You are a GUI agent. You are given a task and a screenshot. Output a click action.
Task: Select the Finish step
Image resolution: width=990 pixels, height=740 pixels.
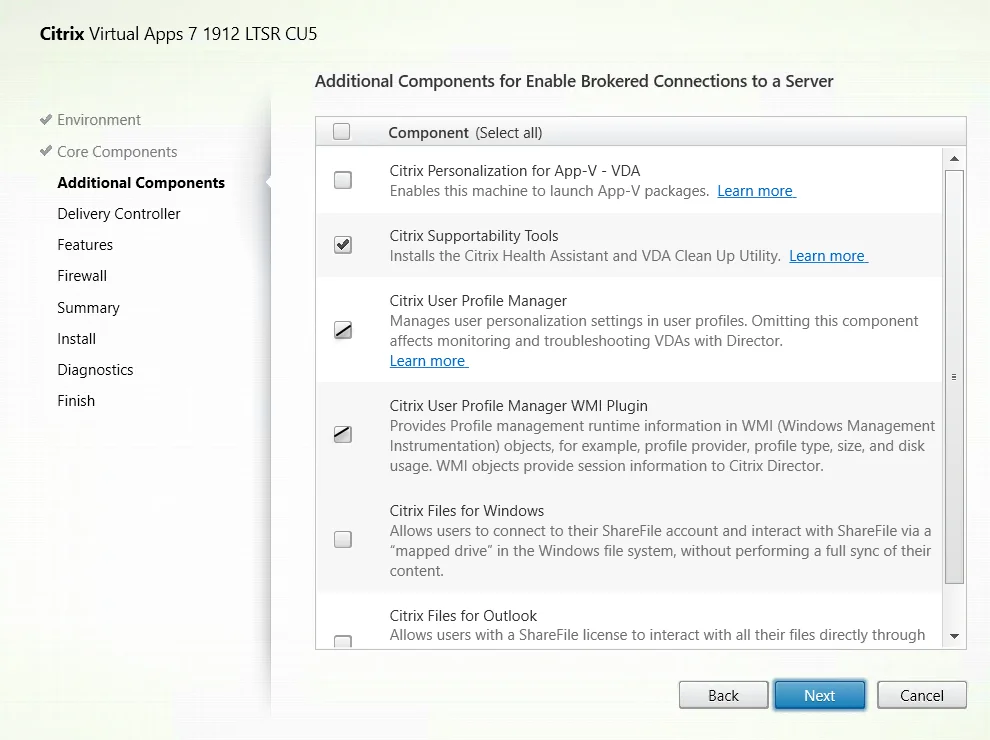pyautogui.click(x=76, y=400)
